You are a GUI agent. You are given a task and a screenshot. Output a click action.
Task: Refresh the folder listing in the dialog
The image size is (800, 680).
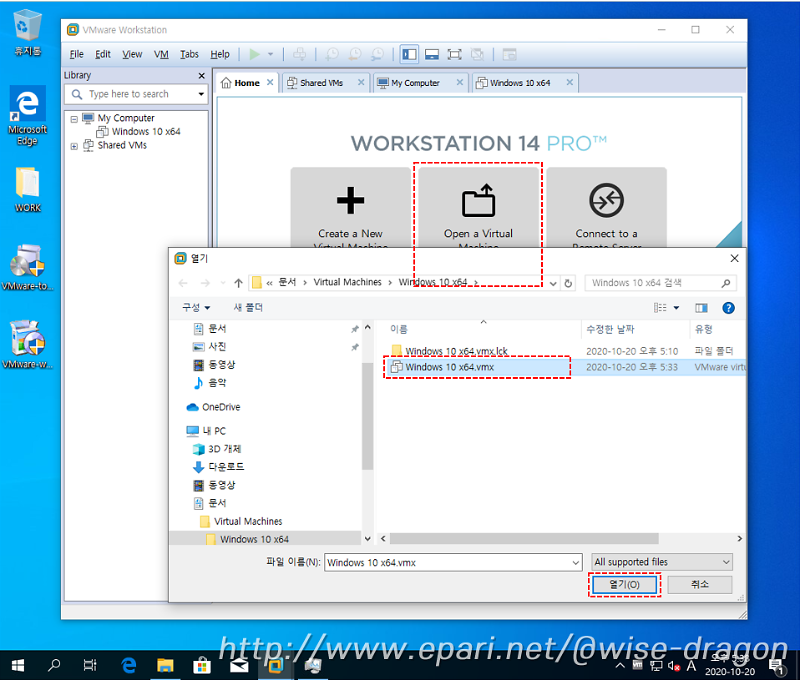coord(568,284)
